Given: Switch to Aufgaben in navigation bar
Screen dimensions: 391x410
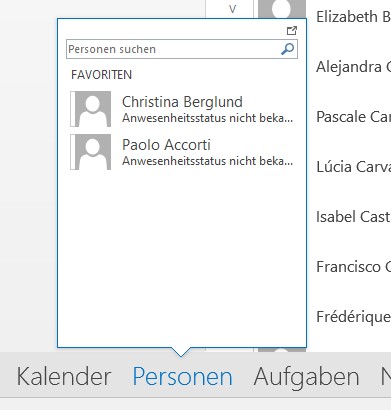Looking at the screenshot, I should coord(306,377).
